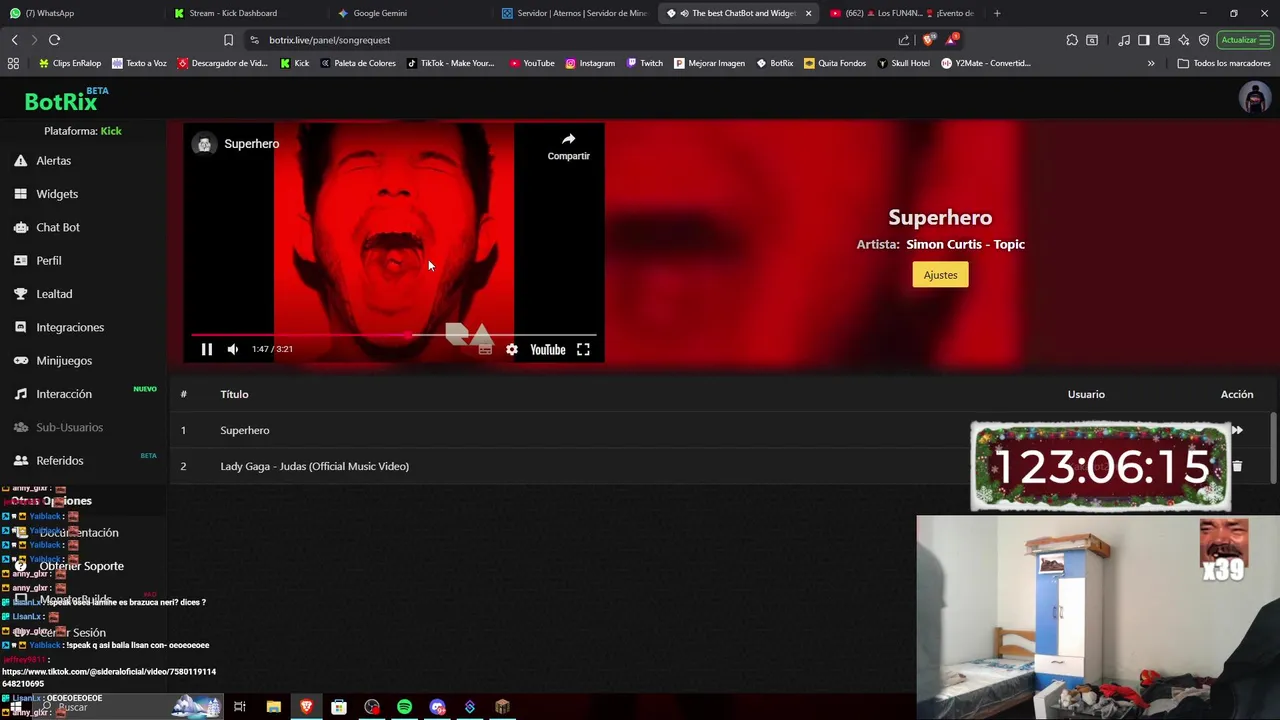Open the Brave VPN shield icon
The image size is (1280, 720).
1204,40
